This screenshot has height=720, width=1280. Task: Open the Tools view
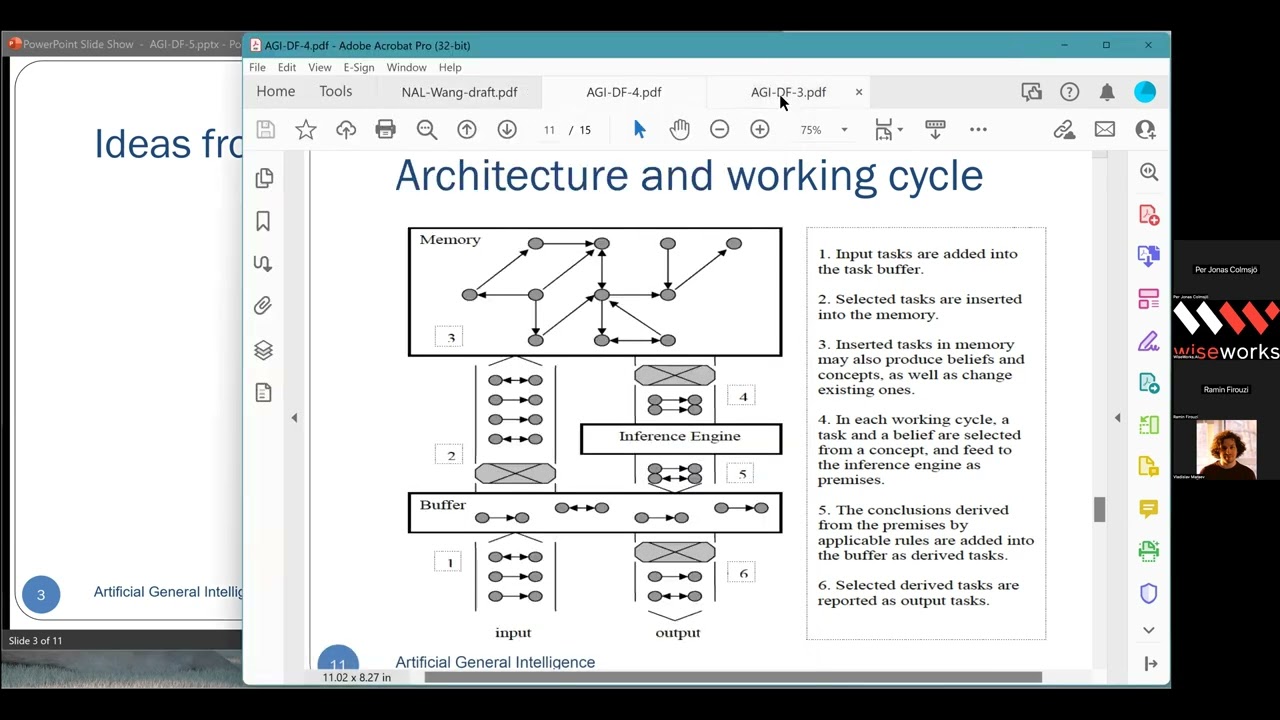336,91
